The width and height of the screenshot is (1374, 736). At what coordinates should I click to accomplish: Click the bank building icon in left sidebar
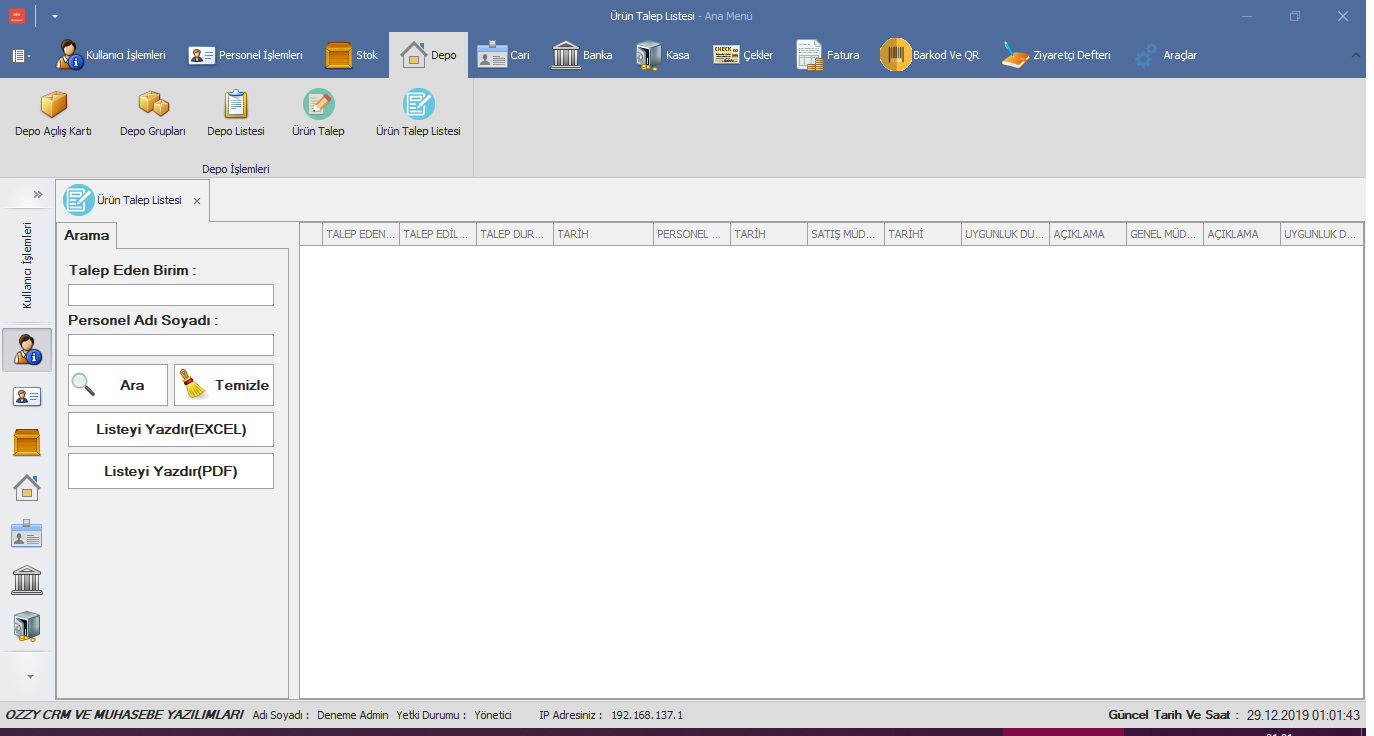[x=27, y=580]
